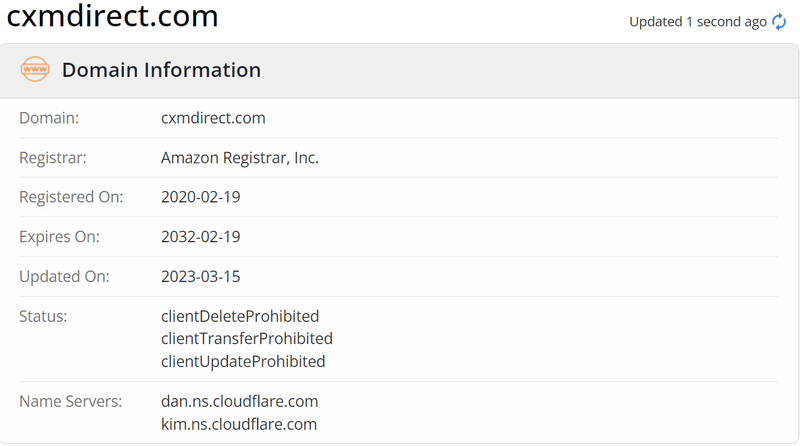Click expiry date 2032-02-19

201,237
